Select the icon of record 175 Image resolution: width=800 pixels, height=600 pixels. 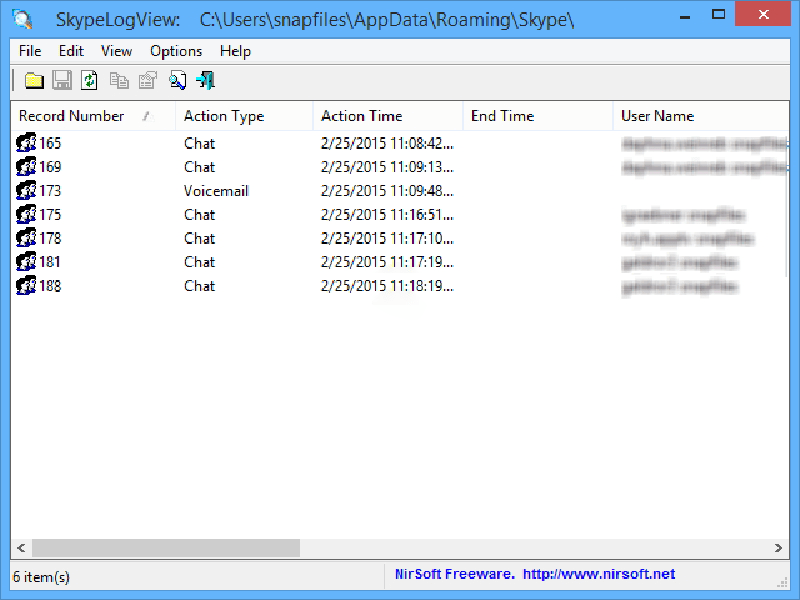[26, 214]
